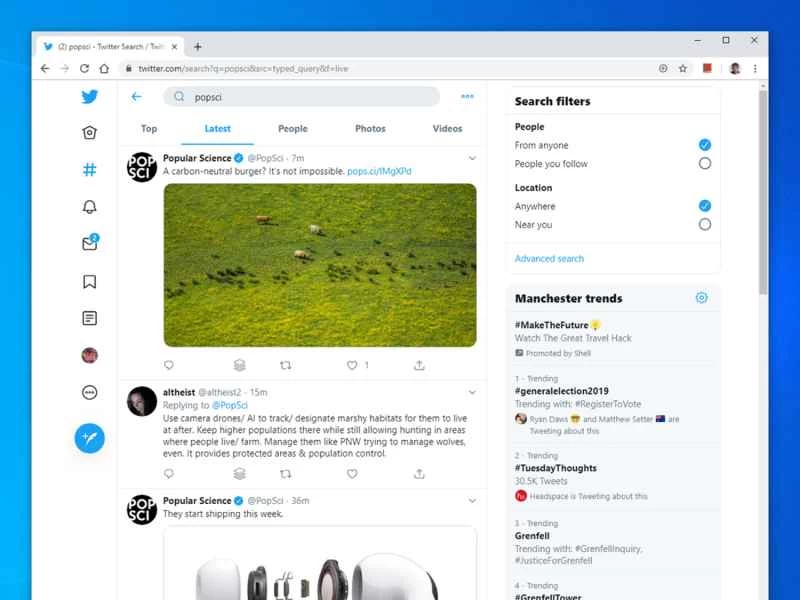Viewport: 800px width, 600px height.
Task: Select the From anyone radio button
Action: coord(703,144)
